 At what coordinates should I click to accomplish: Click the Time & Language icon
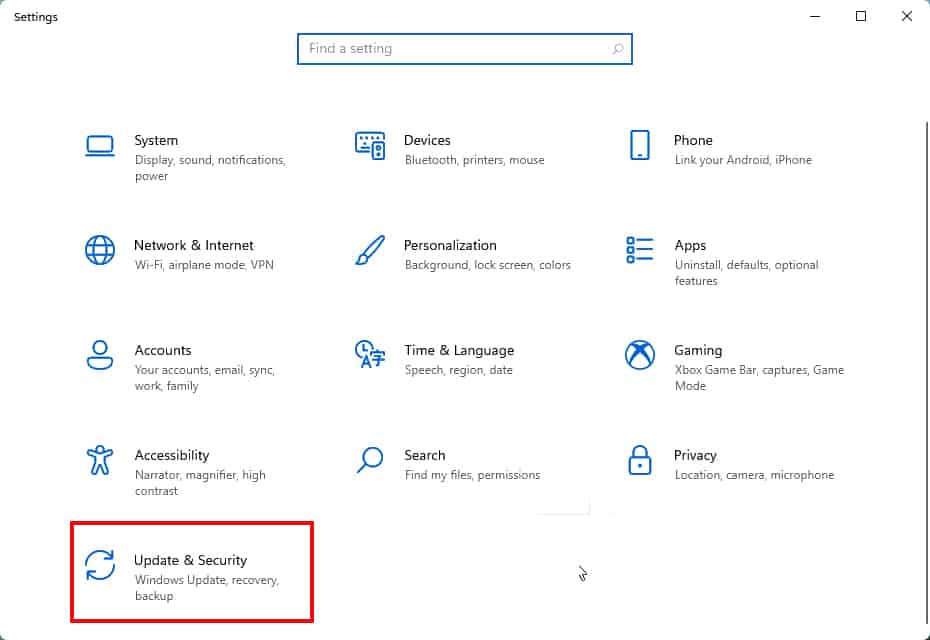(370, 354)
